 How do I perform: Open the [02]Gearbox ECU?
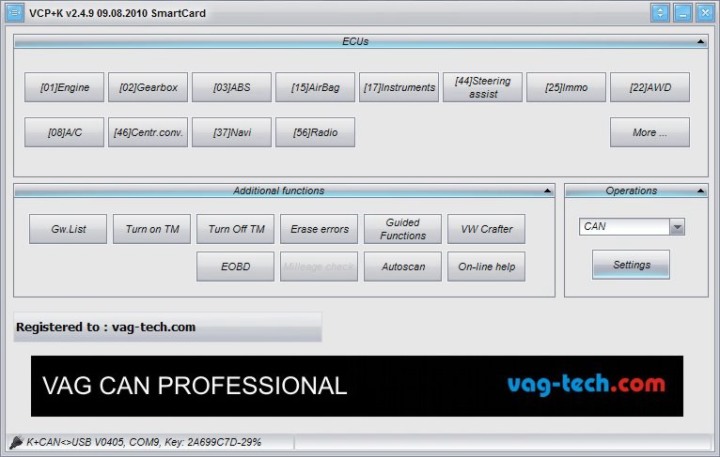click(x=148, y=87)
